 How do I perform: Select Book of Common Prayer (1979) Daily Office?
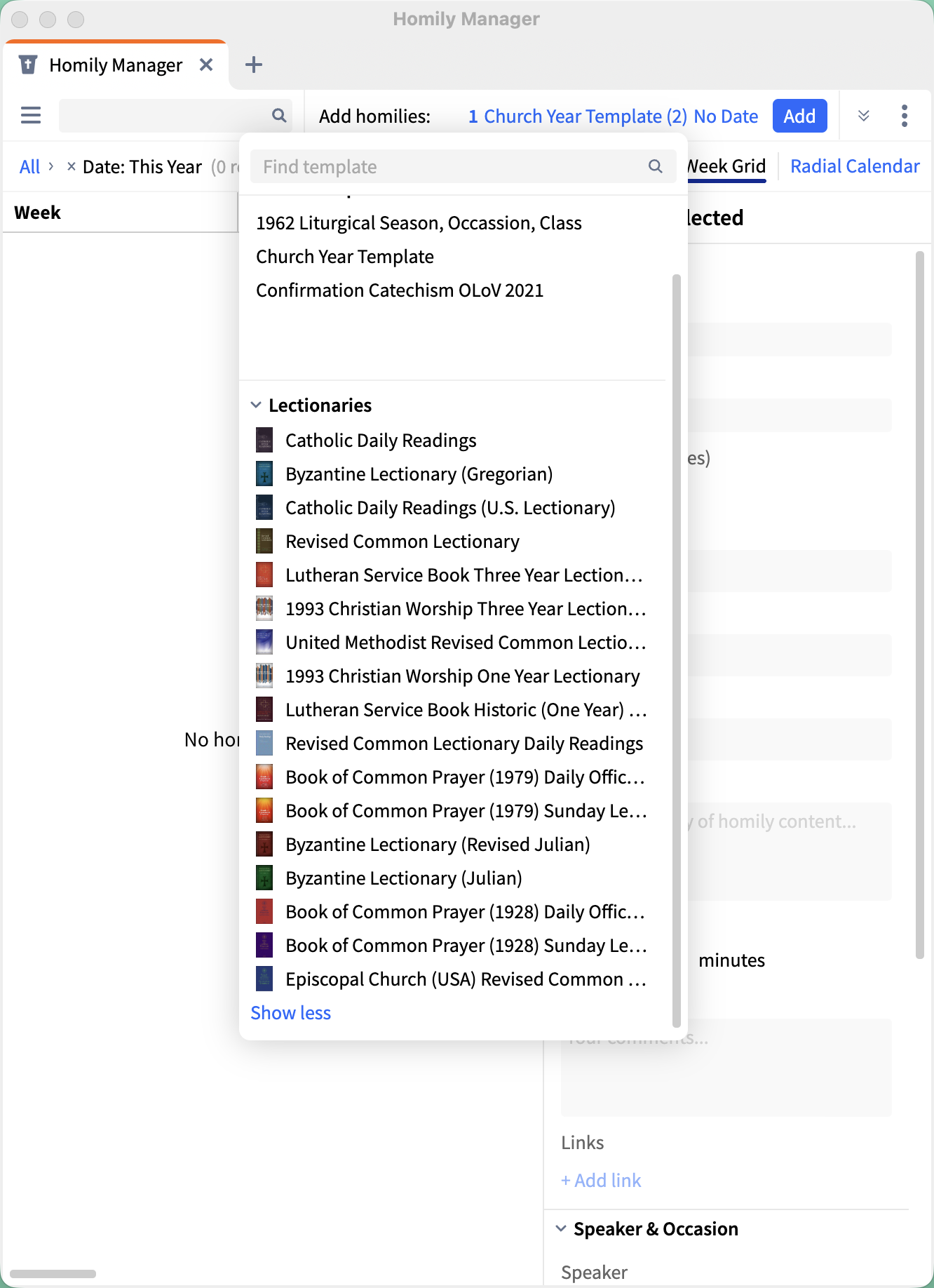coord(465,777)
